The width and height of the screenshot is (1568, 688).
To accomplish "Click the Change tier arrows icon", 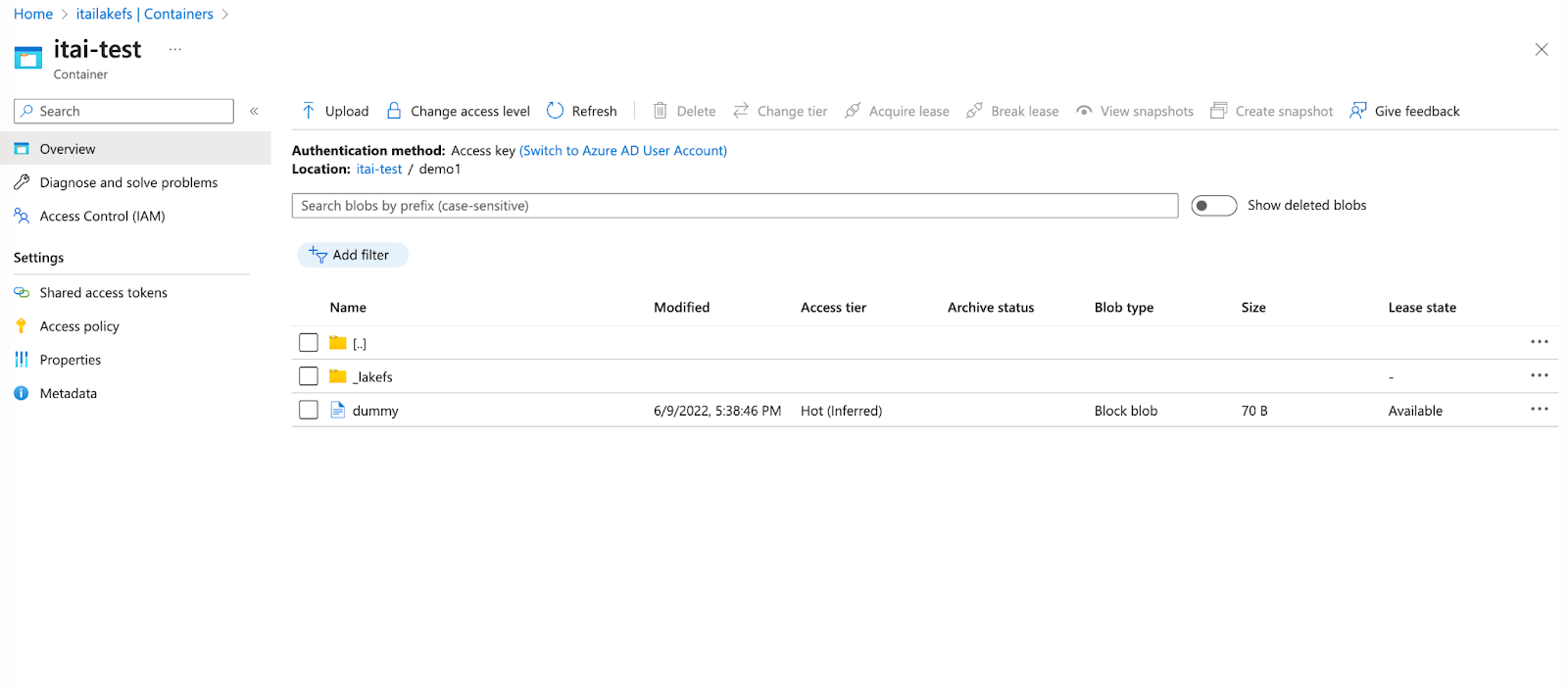I will pyautogui.click(x=741, y=111).
